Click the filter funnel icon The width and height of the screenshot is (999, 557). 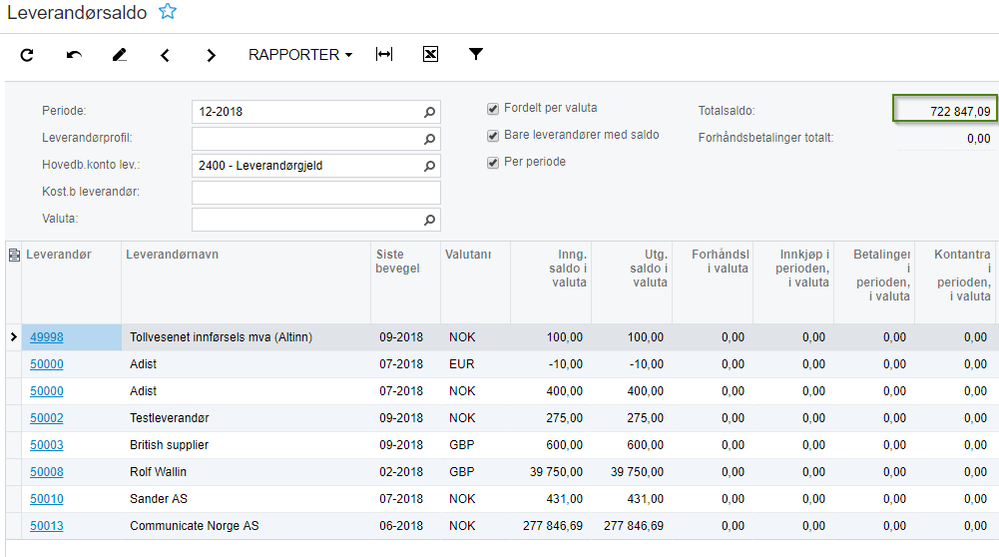click(x=476, y=55)
